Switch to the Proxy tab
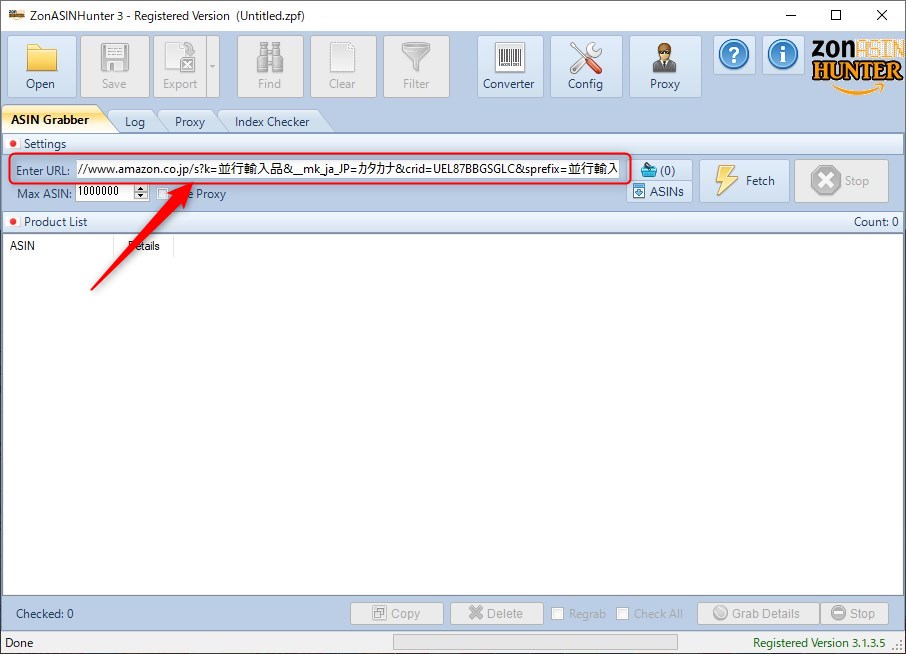The image size is (906, 654). pos(190,122)
